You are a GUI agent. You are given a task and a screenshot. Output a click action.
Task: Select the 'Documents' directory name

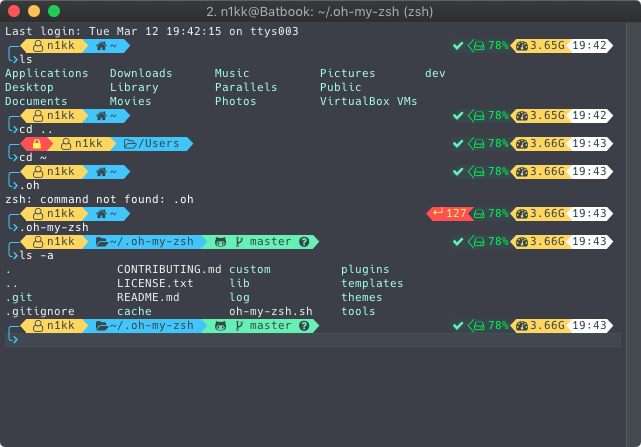36,101
